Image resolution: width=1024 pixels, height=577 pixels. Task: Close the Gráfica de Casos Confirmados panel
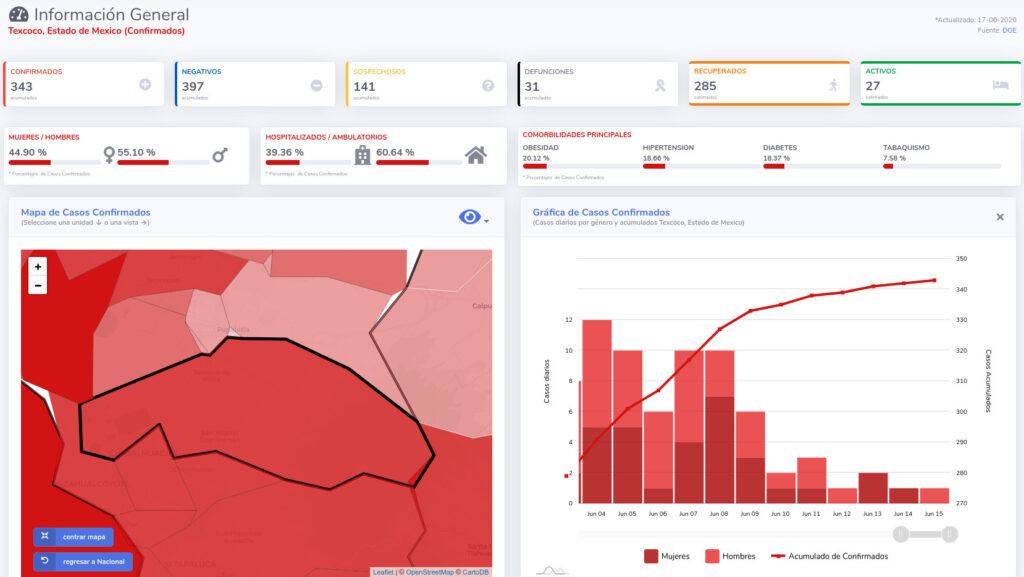coord(1000,217)
